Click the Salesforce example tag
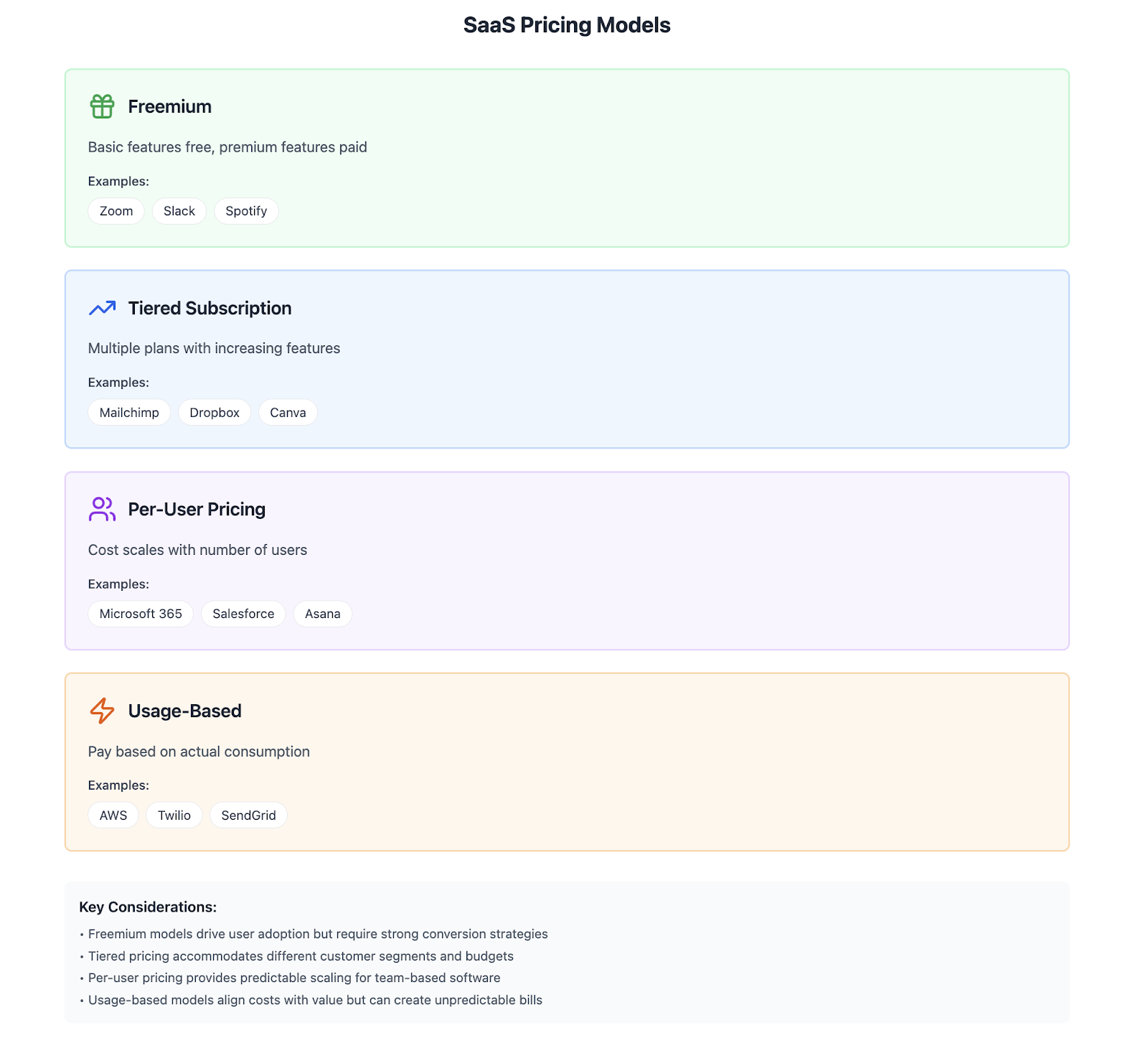Viewport: 1148px width, 1038px height. pos(243,614)
